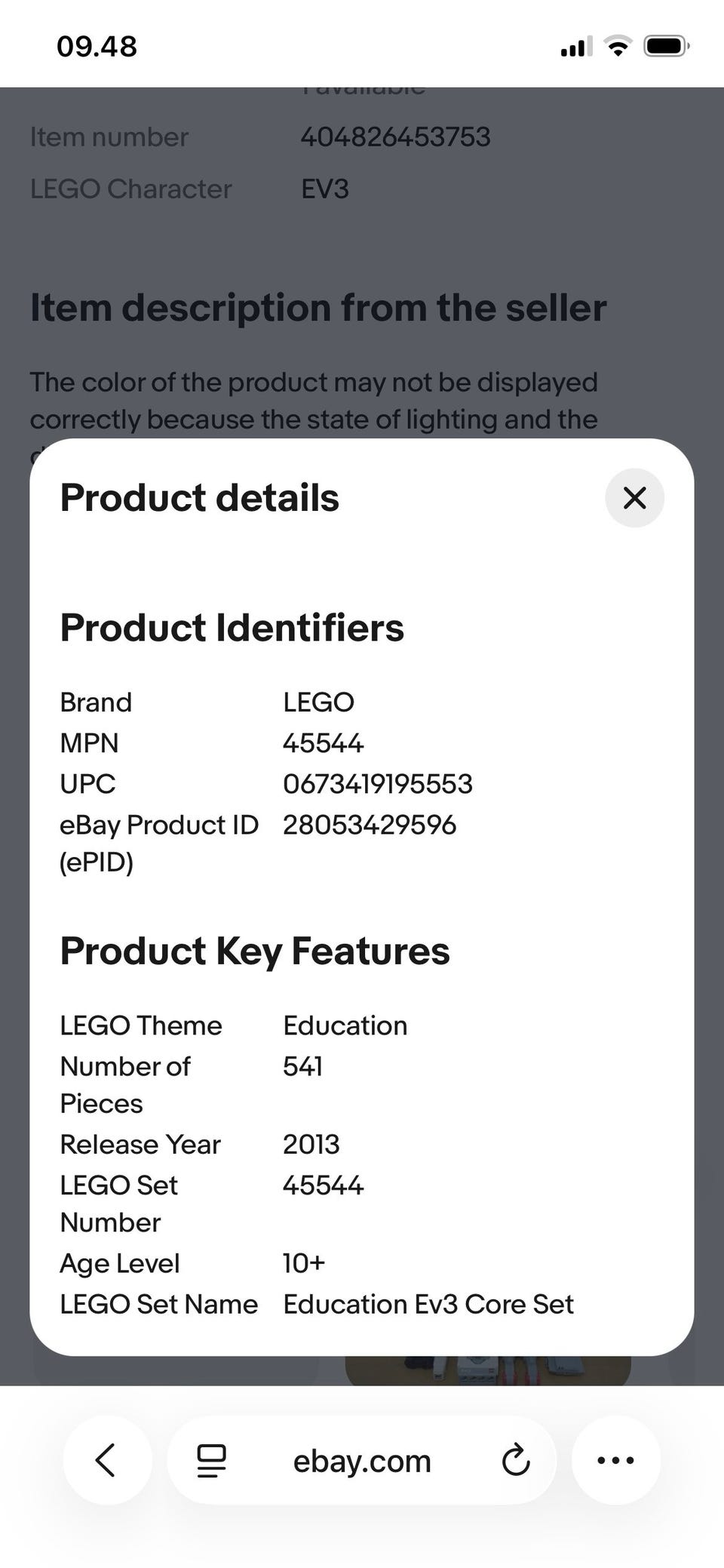Tap the 09.48 clock in status bar
Screen dimensions: 724x1568
(x=97, y=47)
